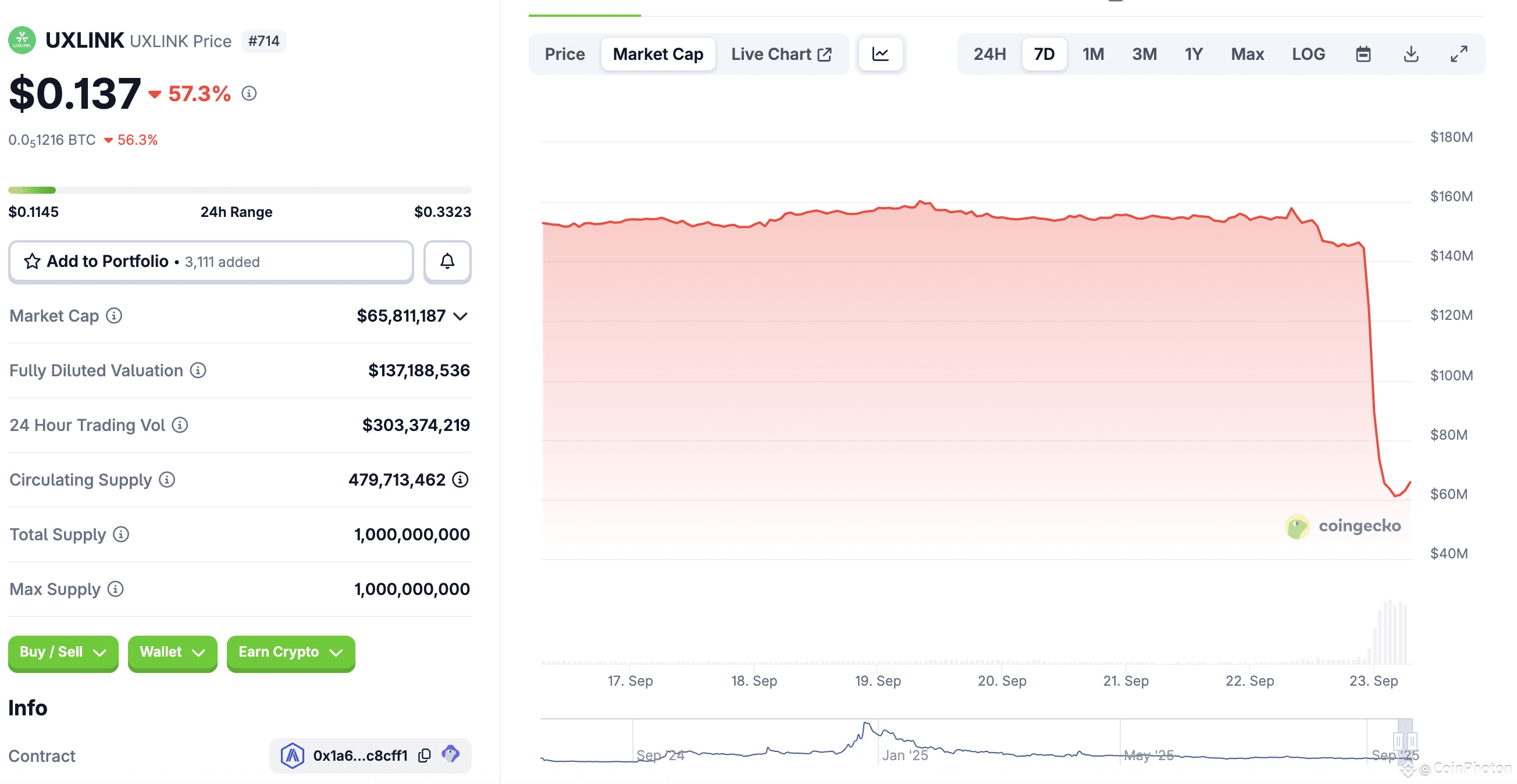Open the chart download icon
This screenshot has width=1517, height=784.
pyautogui.click(x=1411, y=54)
